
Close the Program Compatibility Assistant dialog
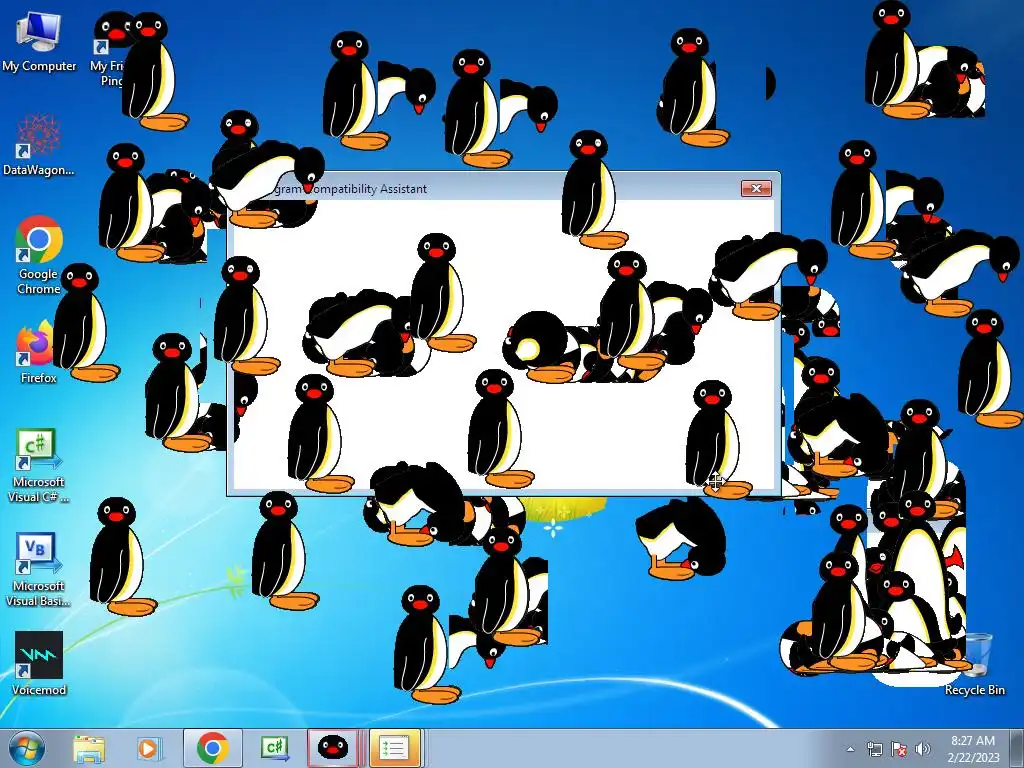[756, 189]
